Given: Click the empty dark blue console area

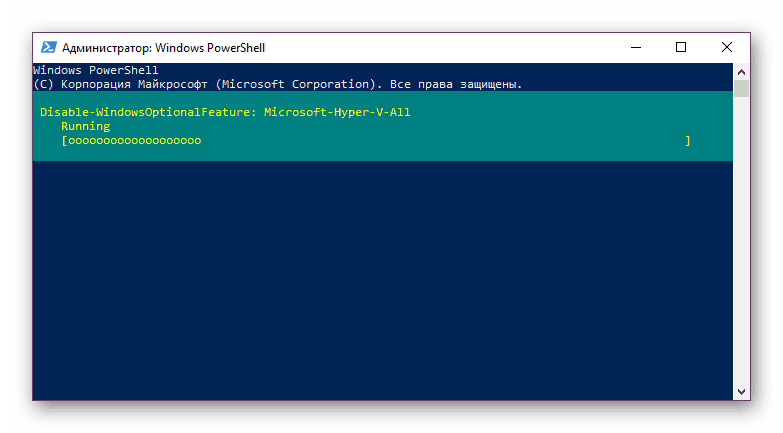Looking at the screenshot, I should click(380, 280).
